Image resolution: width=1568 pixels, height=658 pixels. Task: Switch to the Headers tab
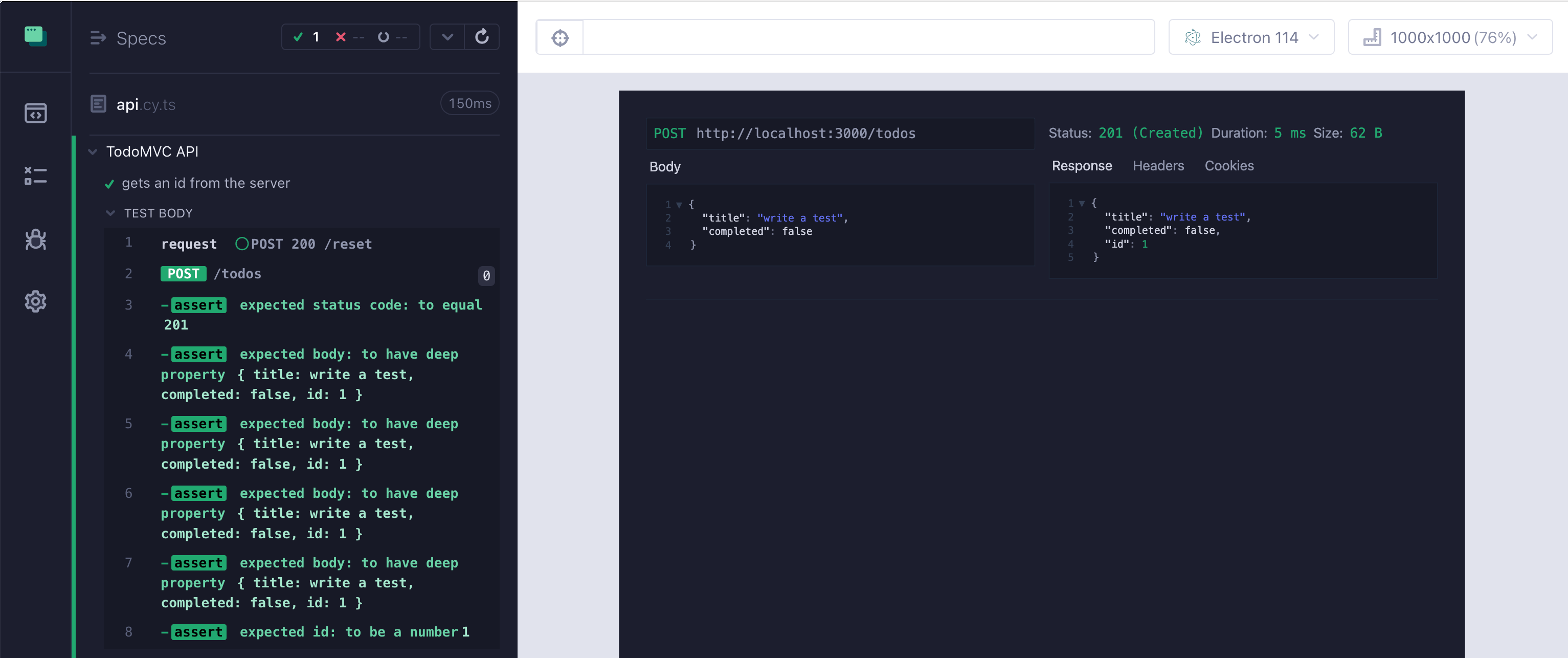[x=1158, y=166]
